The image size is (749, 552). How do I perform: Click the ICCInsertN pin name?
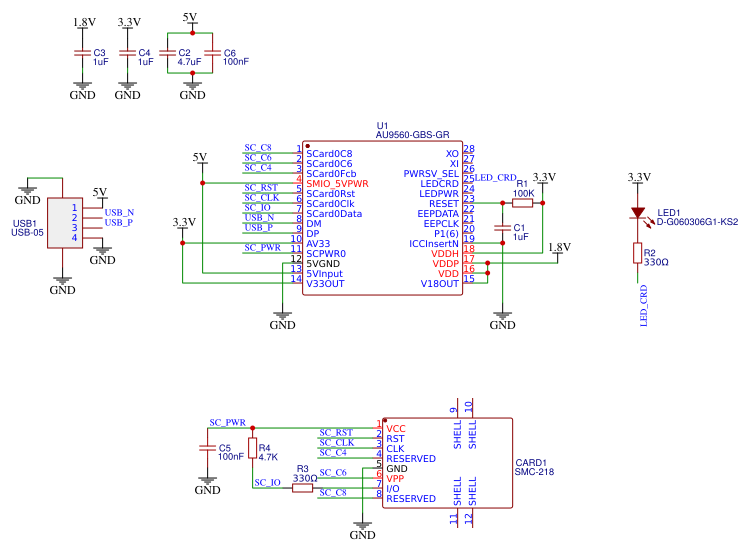point(434,244)
